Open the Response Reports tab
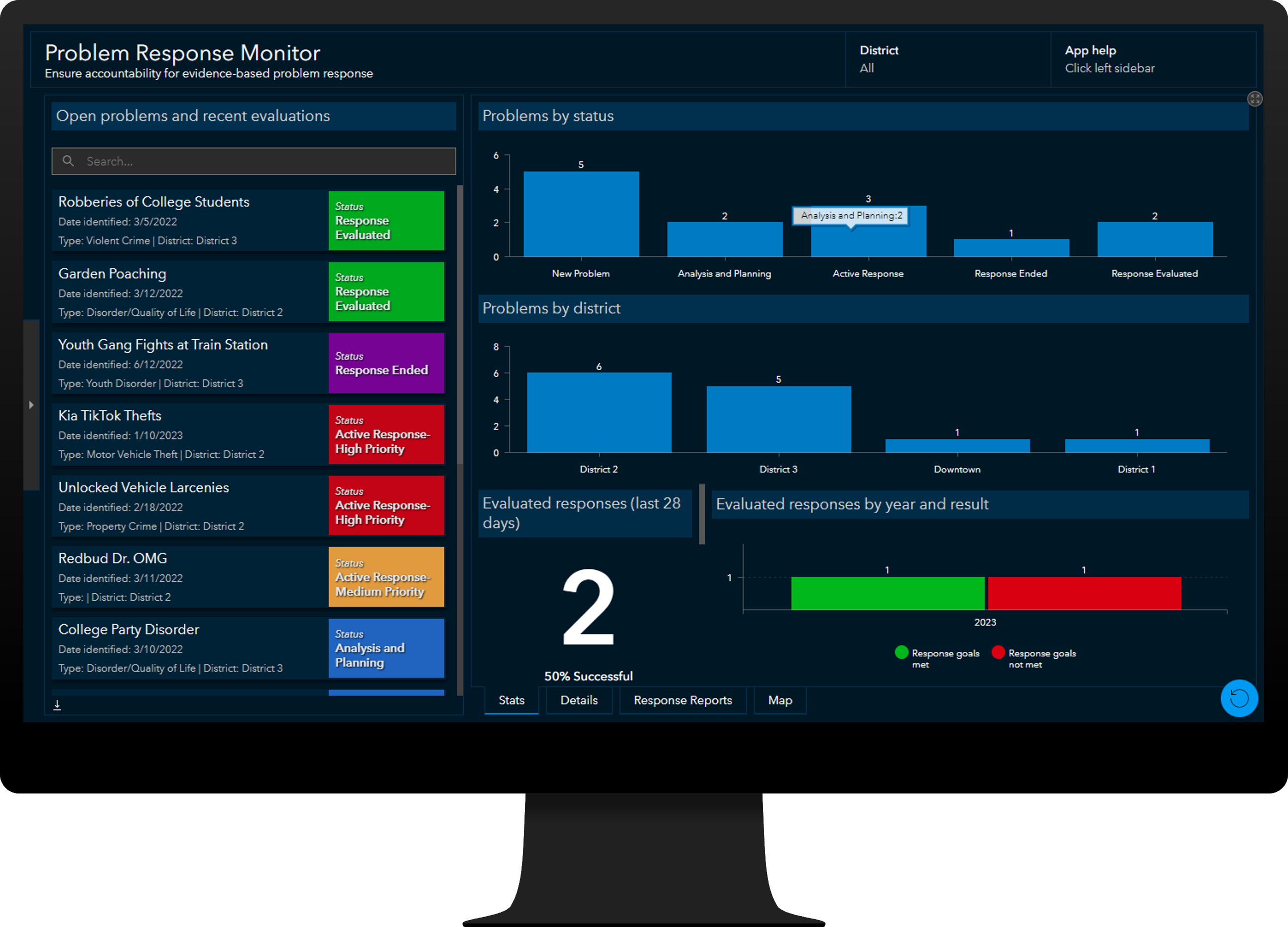Image resolution: width=1288 pixels, height=927 pixels. (x=683, y=700)
